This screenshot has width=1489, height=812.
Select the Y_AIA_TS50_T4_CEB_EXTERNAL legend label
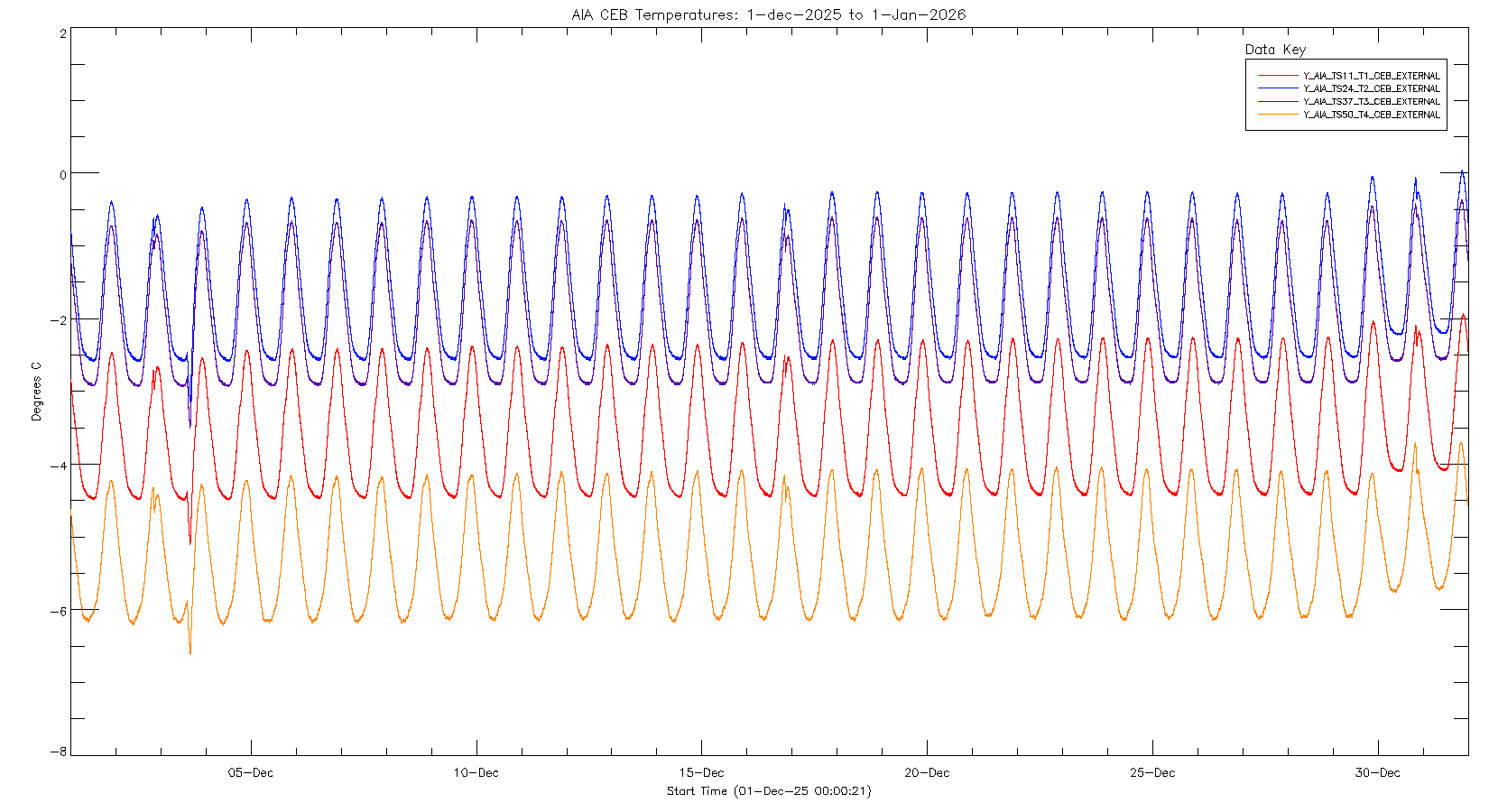pos(1371,115)
